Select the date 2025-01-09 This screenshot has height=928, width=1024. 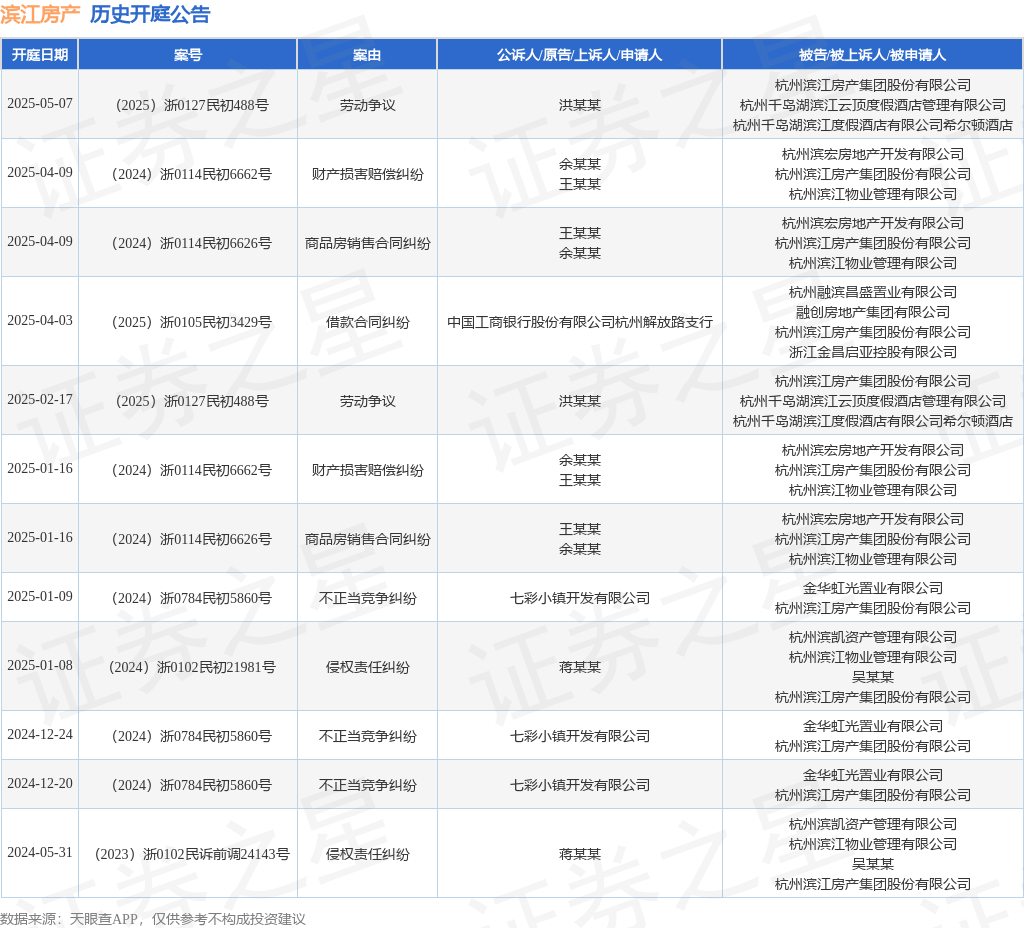pos(40,597)
